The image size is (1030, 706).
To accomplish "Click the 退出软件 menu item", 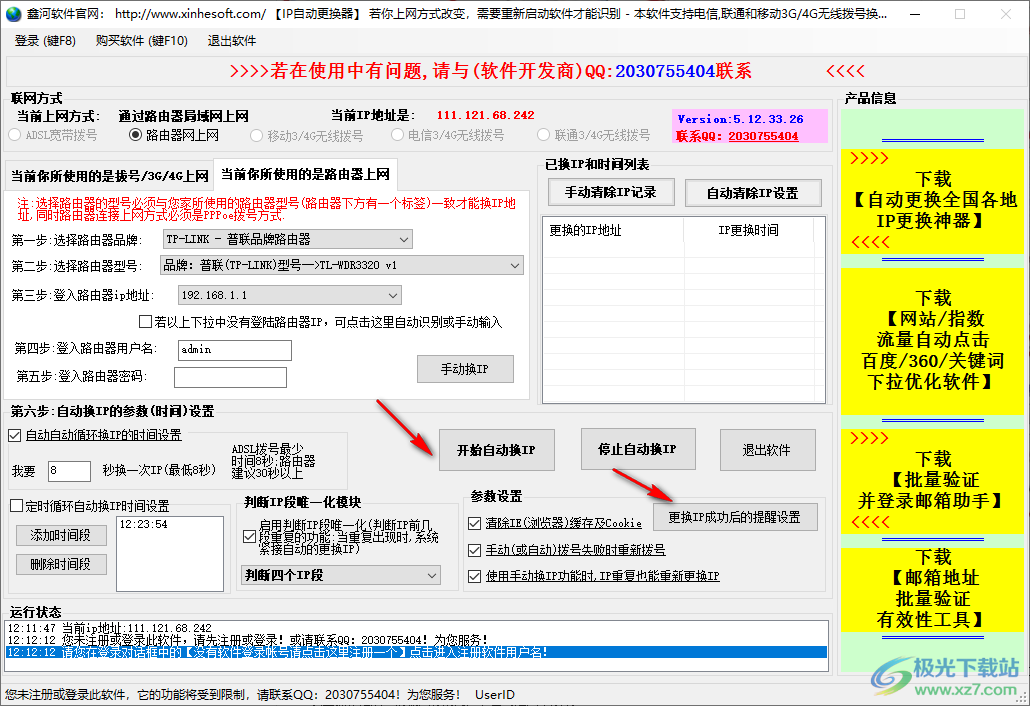I will point(231,41).
